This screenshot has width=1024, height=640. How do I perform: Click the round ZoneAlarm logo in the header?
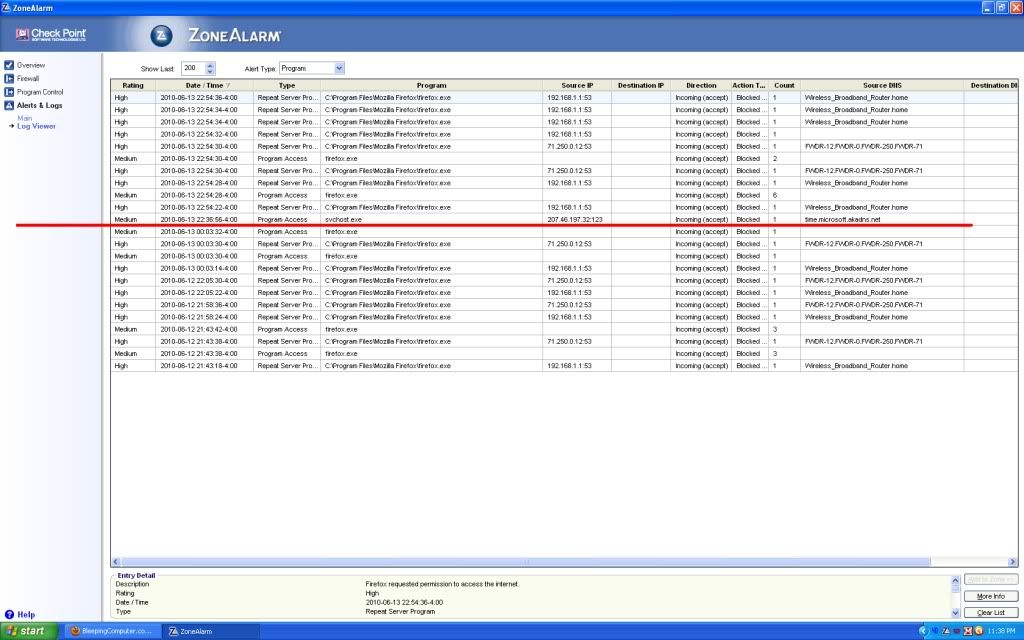tap(161, 35)
